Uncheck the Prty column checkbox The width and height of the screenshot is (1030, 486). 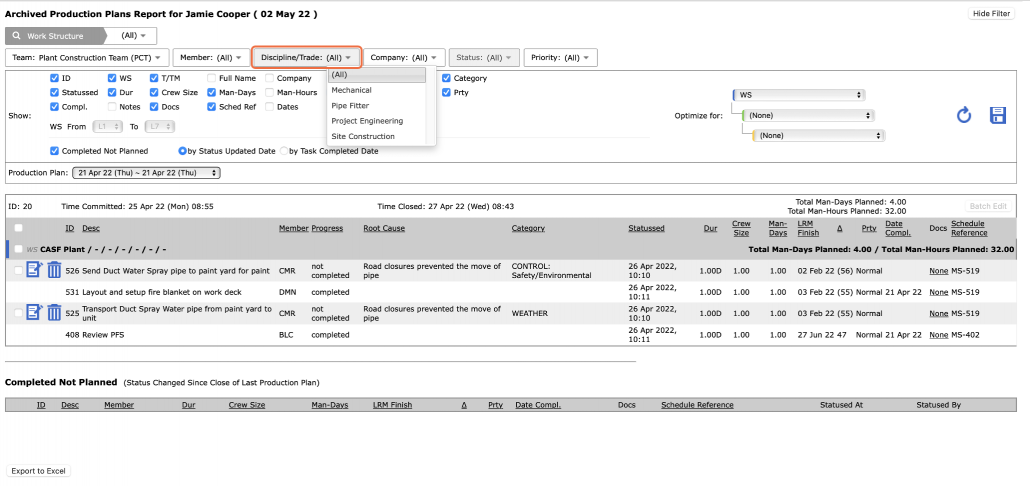446,93
